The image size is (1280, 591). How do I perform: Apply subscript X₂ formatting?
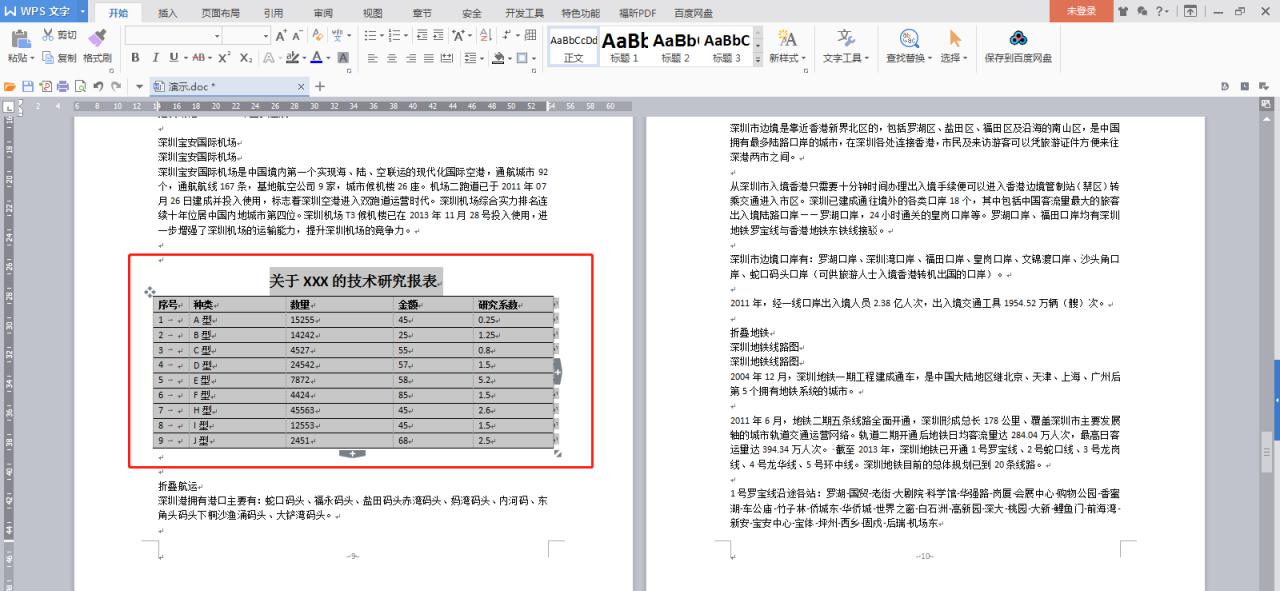246,58
